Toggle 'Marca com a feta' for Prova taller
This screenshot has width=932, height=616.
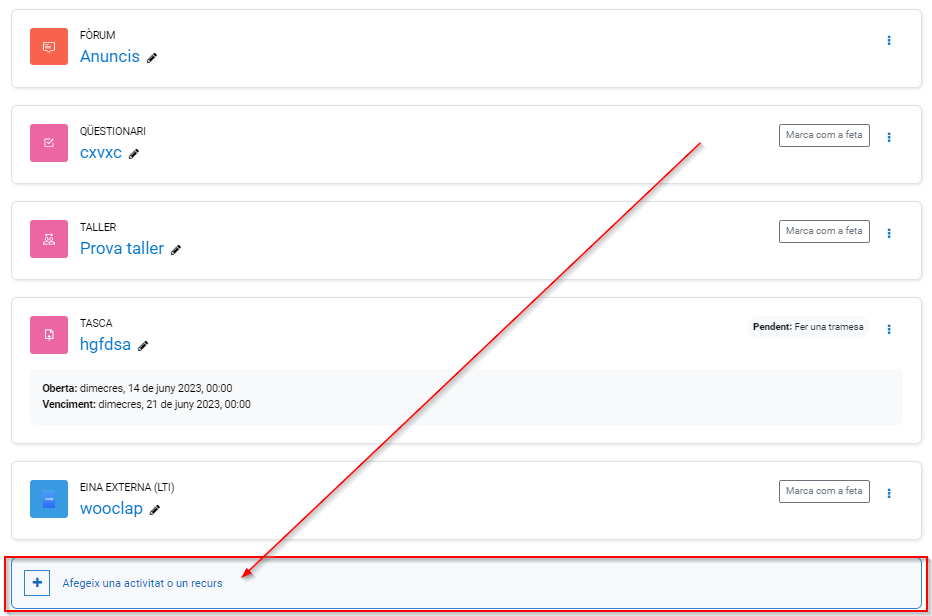823,231
